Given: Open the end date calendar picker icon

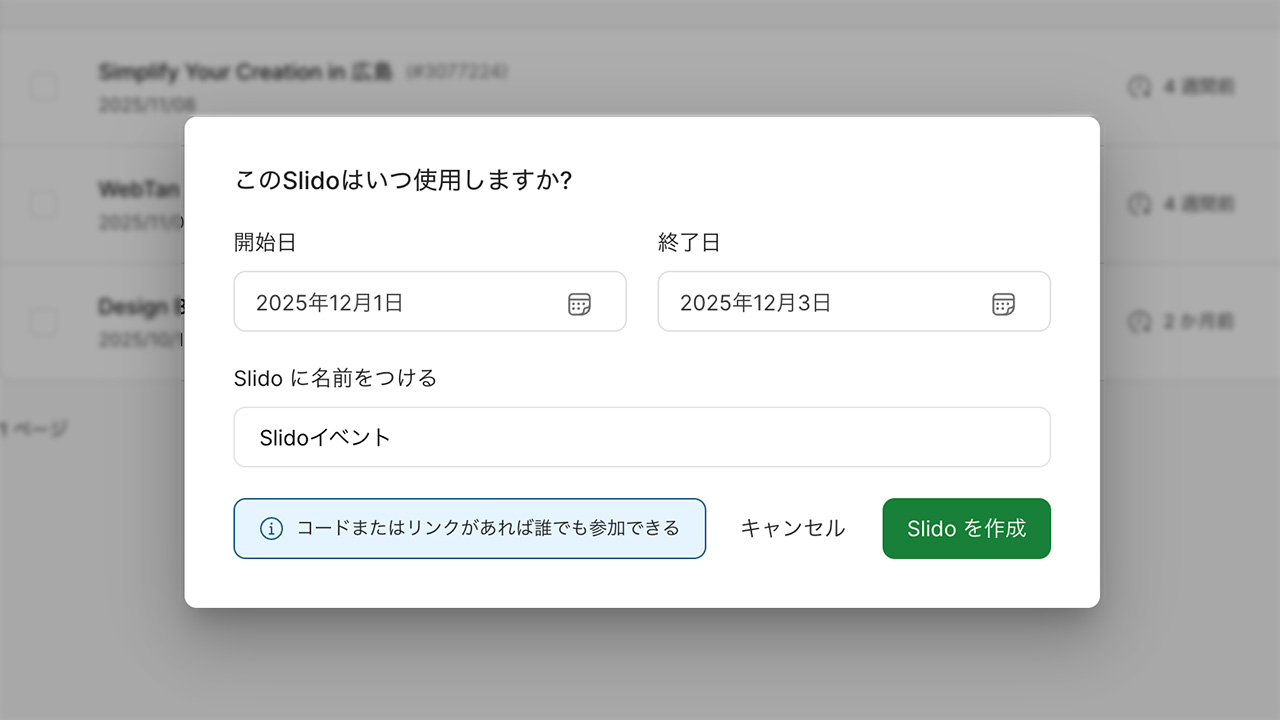Looking at the screenshot, I should click(x=1003, y=304).
